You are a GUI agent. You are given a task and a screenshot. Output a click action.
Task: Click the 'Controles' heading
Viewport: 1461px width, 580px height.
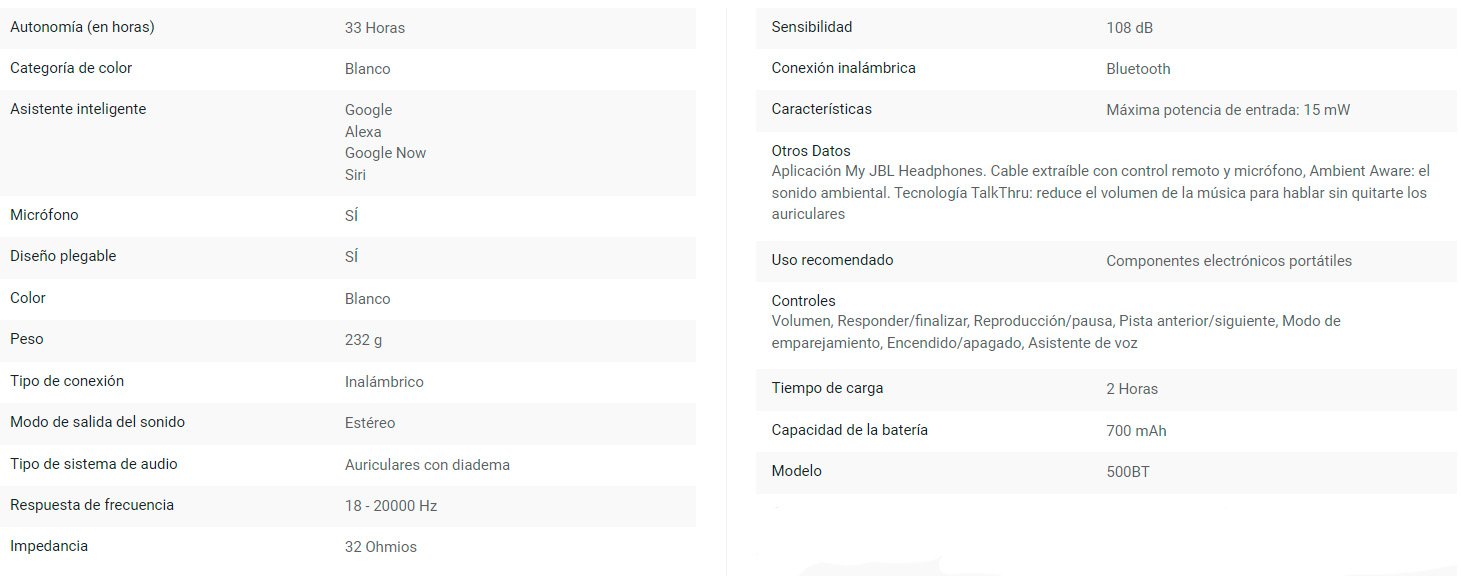click(x=803, y=301)
